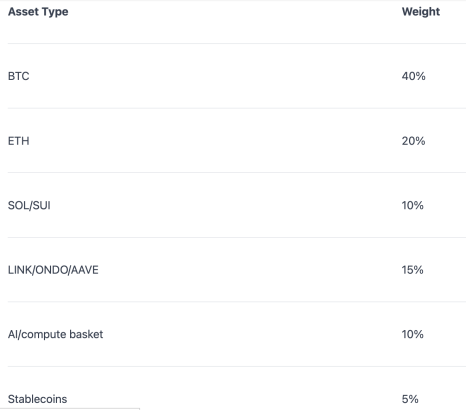
Task: Click the Asset Type column header
Action: pos(38,12)
